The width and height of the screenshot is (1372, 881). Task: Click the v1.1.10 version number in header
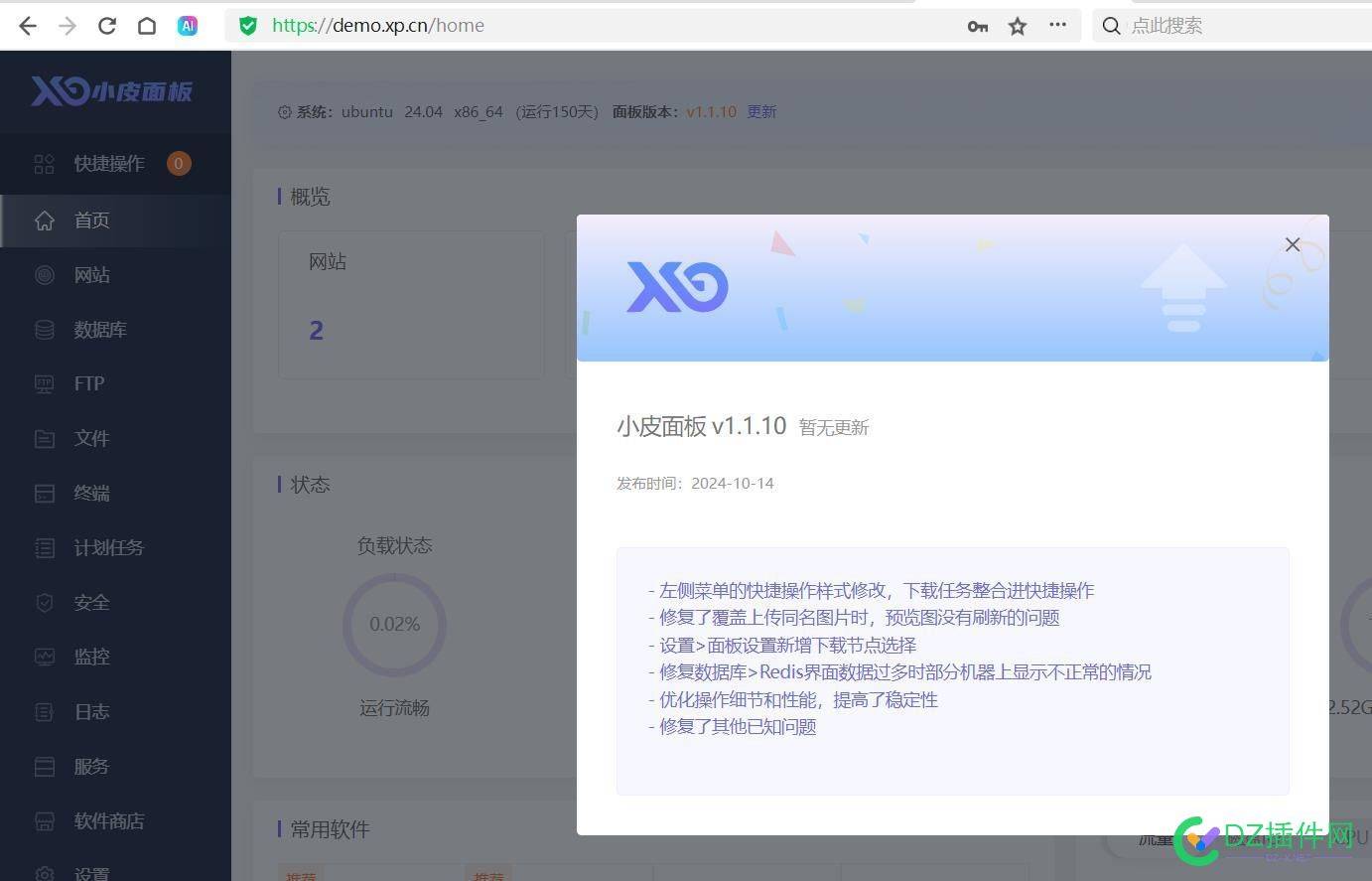(711, 112)
